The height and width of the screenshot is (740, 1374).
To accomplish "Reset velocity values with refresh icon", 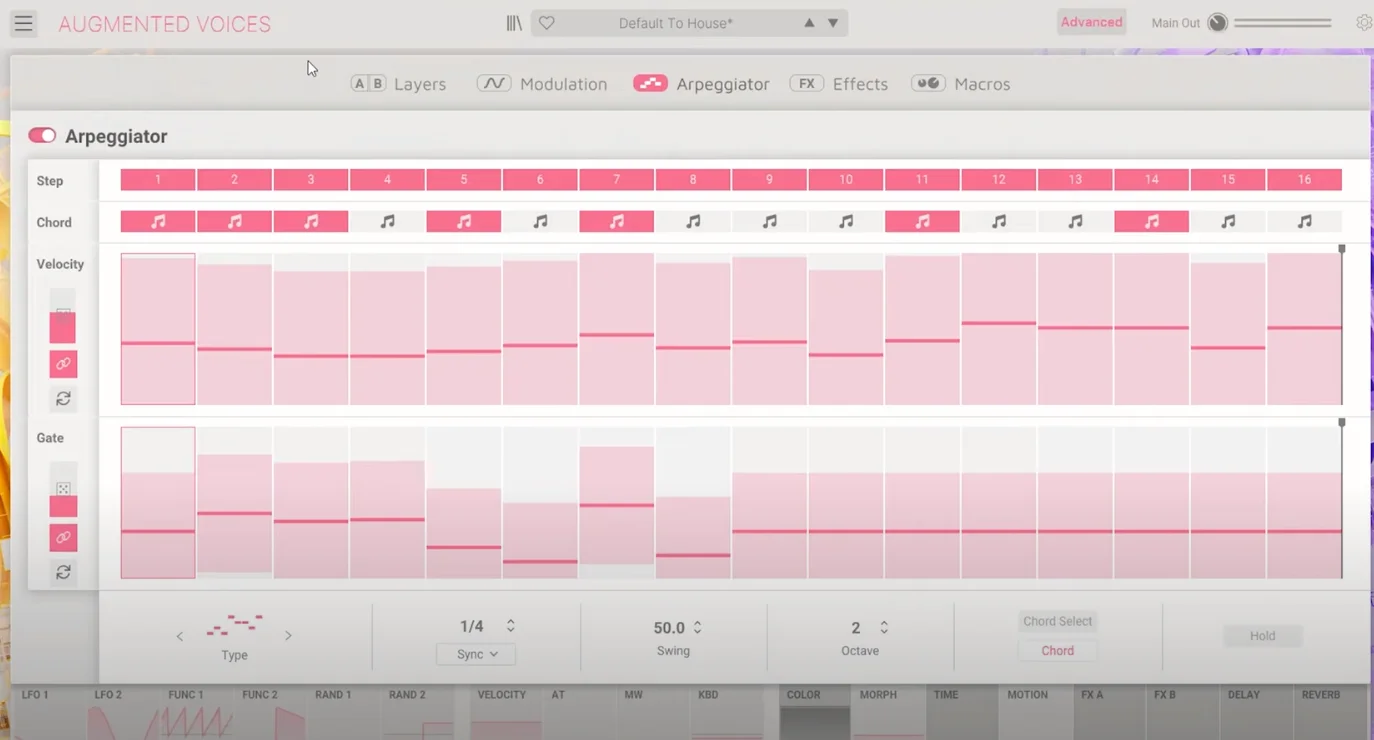I will (x=63, y=399).
